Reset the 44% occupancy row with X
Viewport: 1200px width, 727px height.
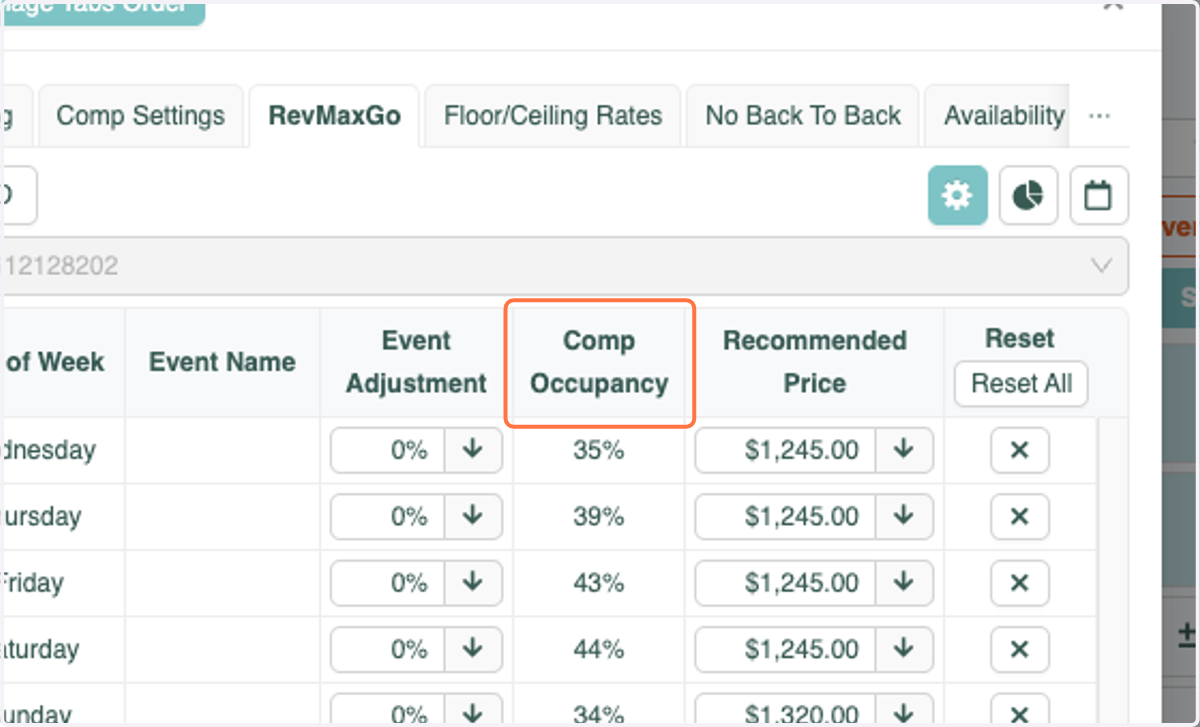coord(1020,649)
